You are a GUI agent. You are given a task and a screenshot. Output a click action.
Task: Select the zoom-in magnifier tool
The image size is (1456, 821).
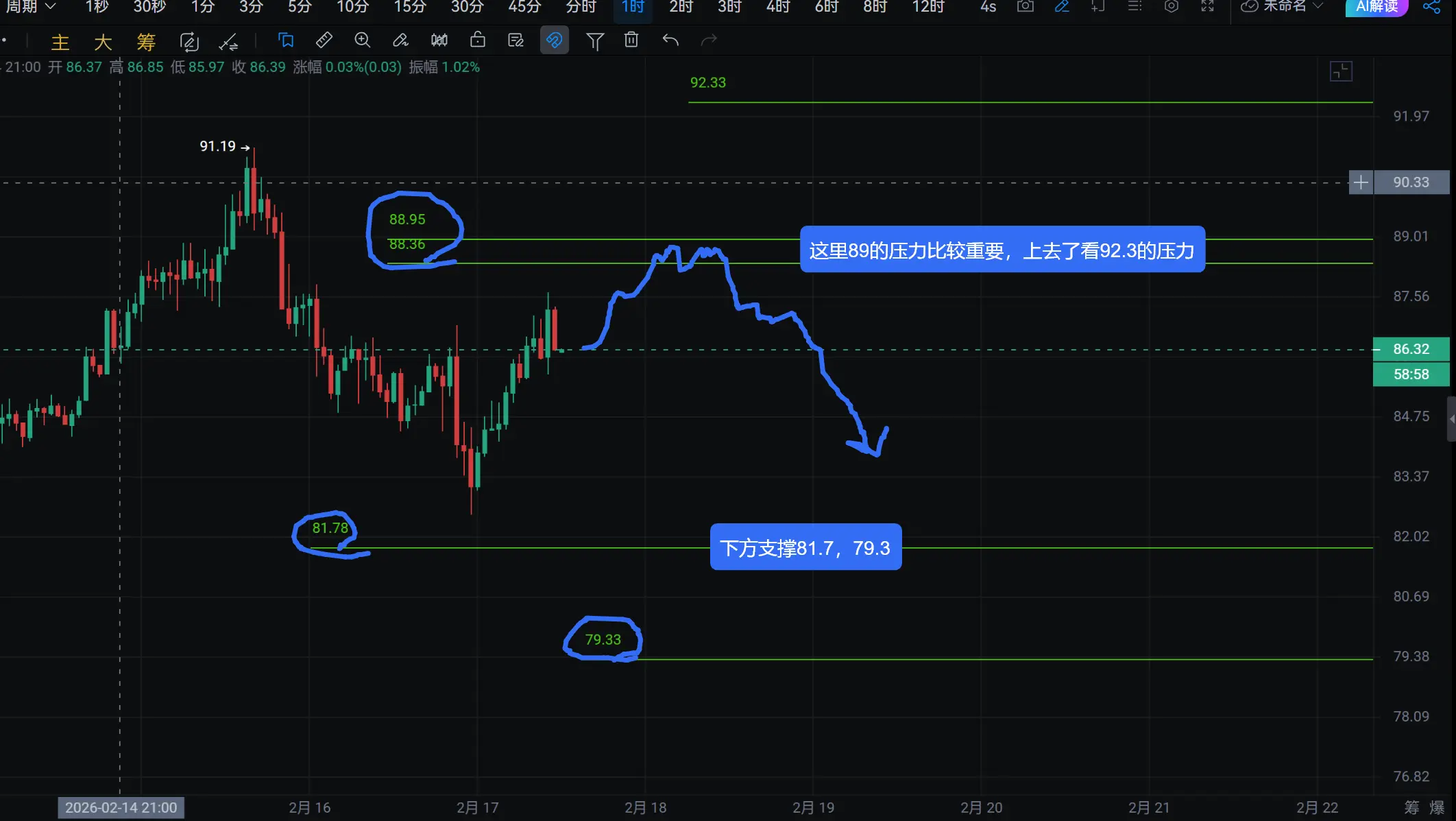point(362,40)
